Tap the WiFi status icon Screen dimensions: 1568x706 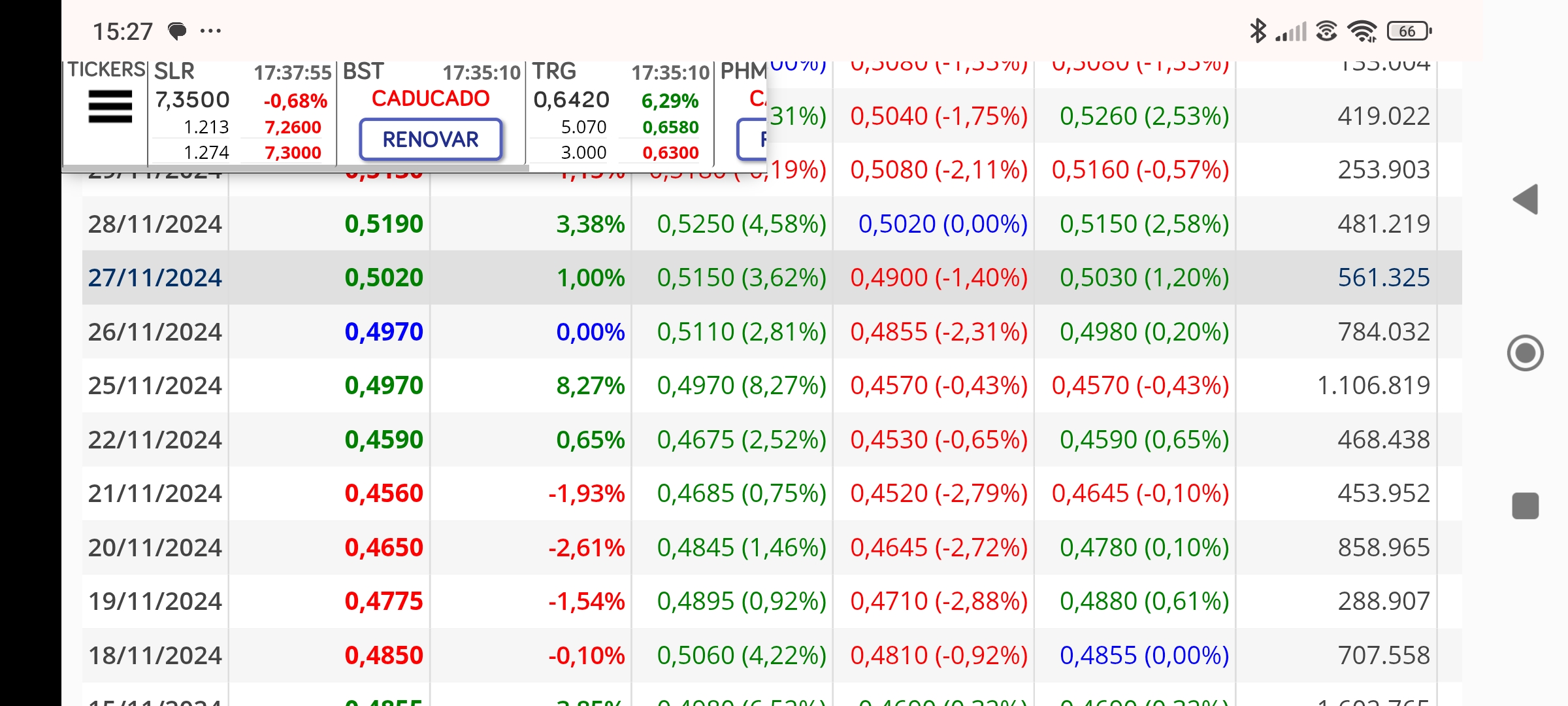[1362, 31]
